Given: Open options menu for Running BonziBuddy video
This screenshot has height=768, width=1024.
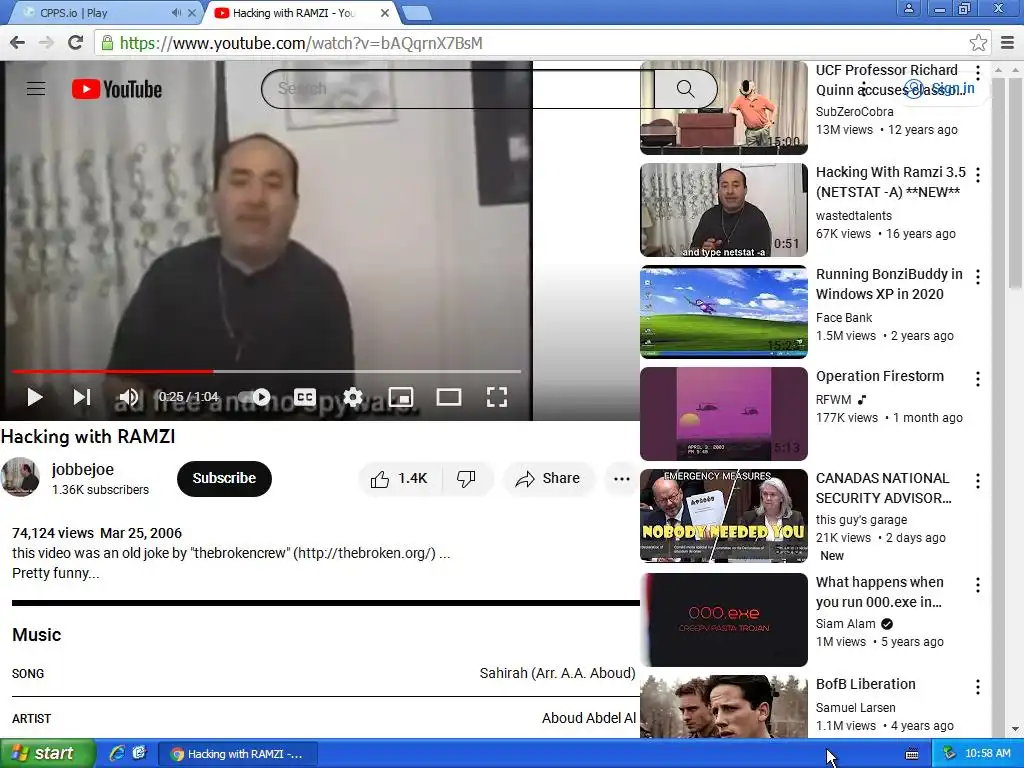Looking at the screenshot, I should tap(978, 277).
